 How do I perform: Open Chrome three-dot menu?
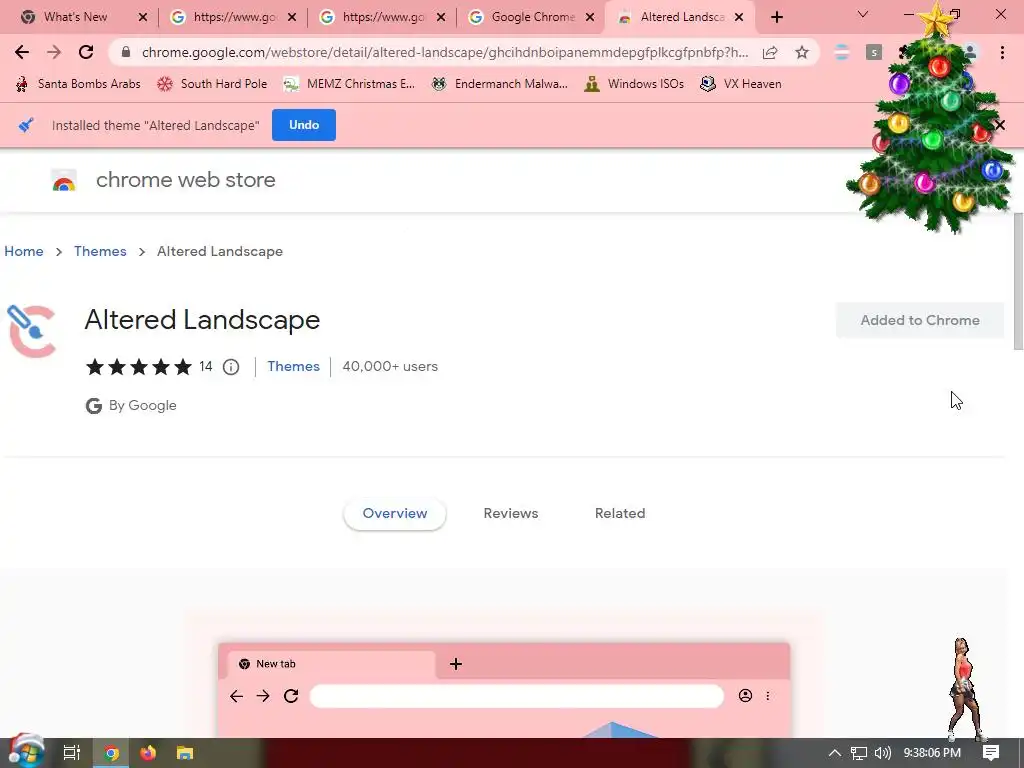click(1002, 53)
